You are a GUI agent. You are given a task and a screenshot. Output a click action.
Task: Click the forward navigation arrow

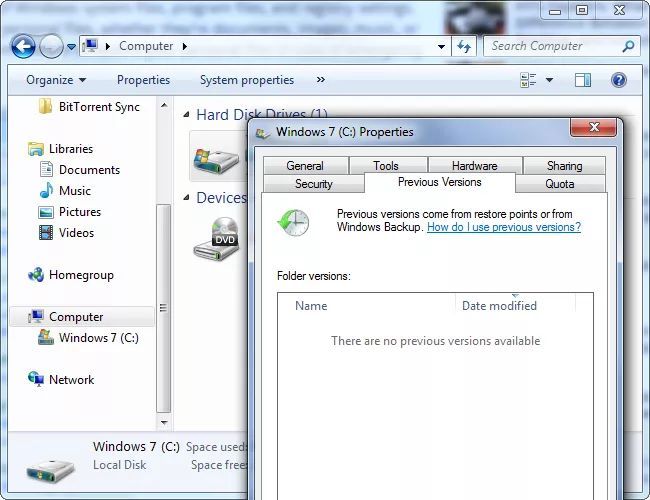[x=51, y=46]
